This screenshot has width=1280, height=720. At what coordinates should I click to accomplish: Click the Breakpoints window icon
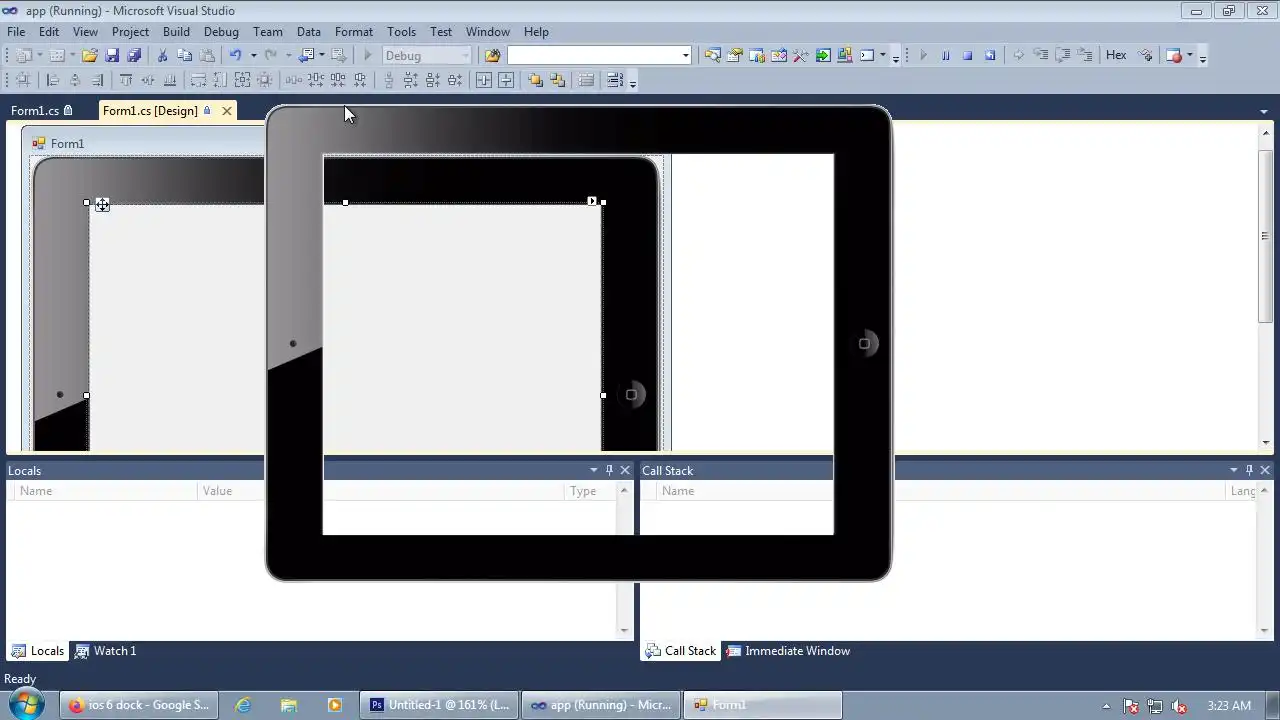1174,56
